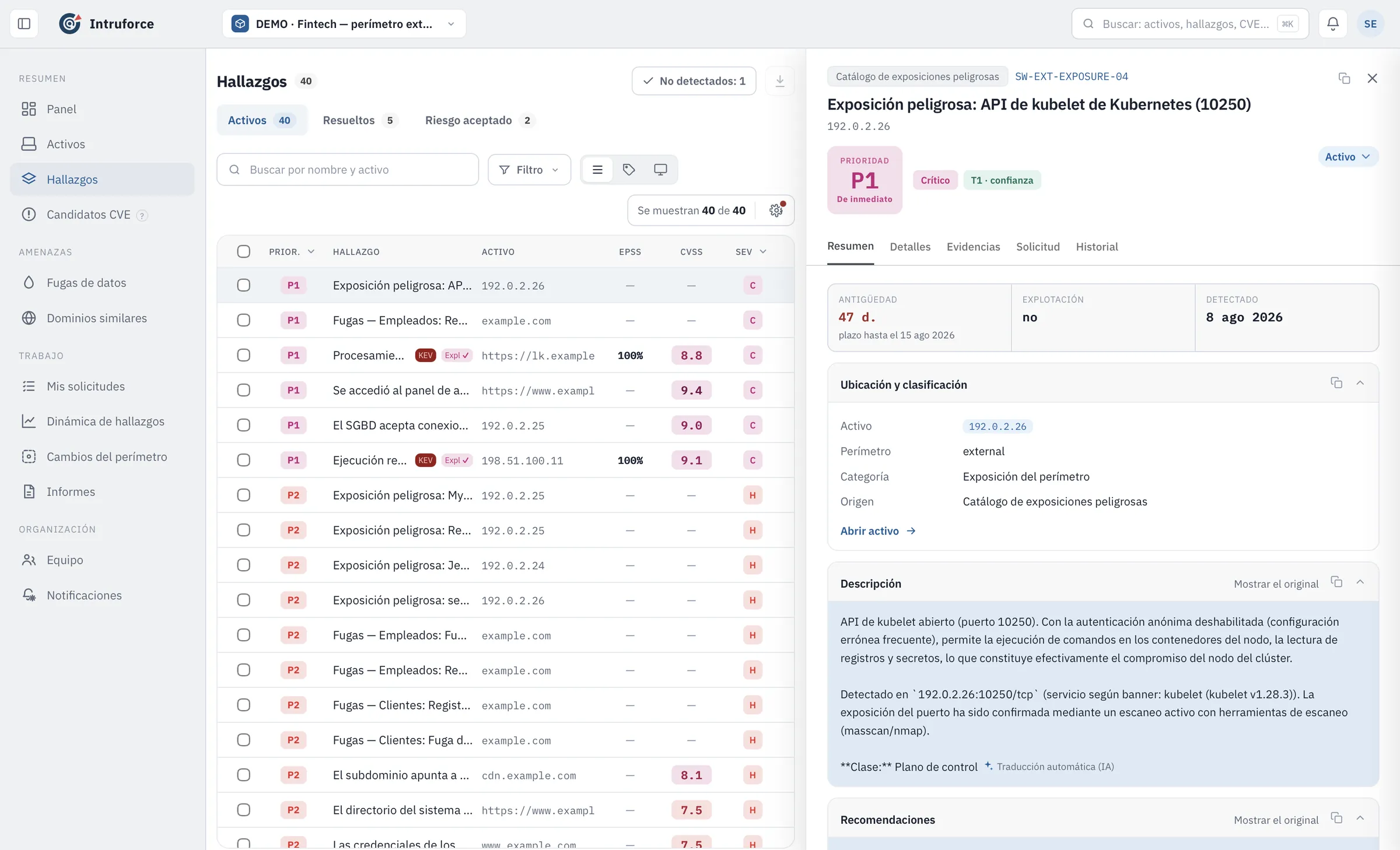Click Mostrar el original in Descripción

coord(1276,584)
